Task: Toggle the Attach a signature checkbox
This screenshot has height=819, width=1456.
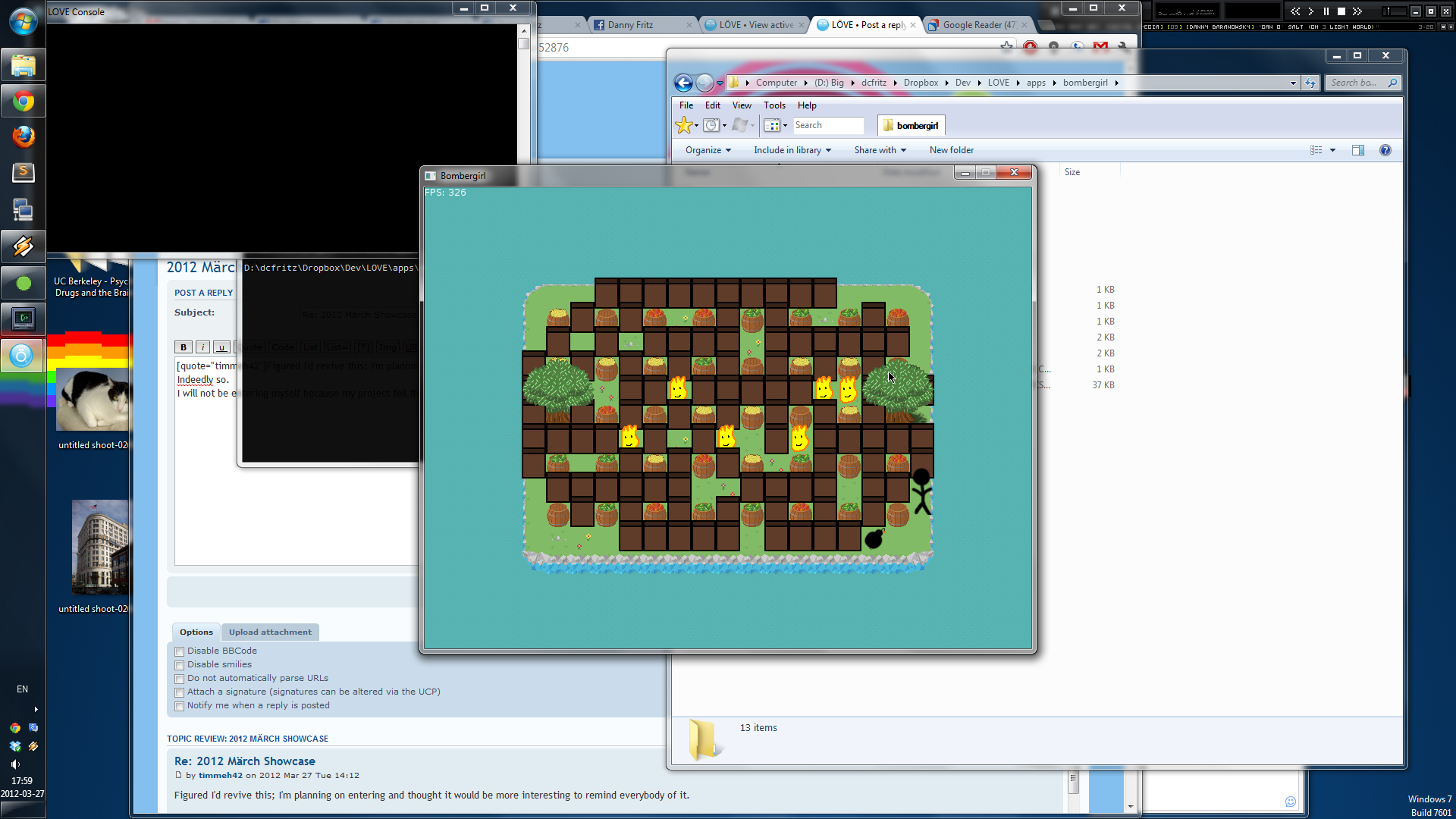Action: tap(180, 692)
